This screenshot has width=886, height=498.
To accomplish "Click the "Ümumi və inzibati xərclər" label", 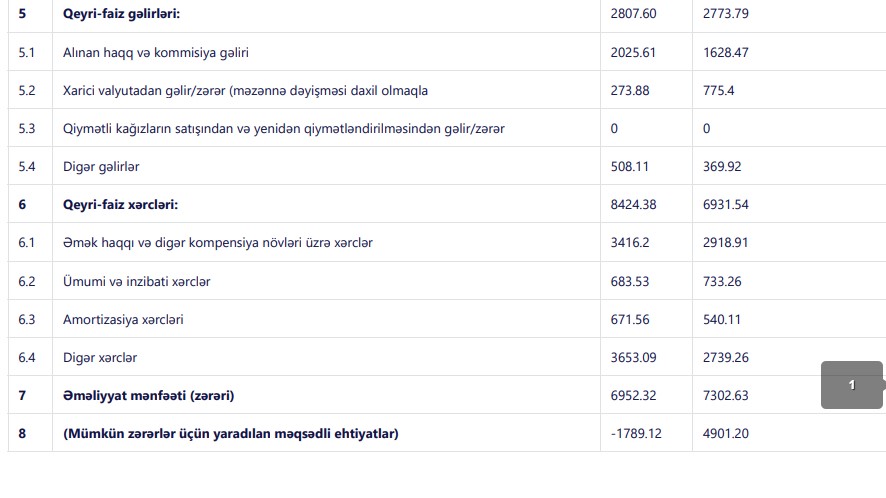I will pos(136,281).
